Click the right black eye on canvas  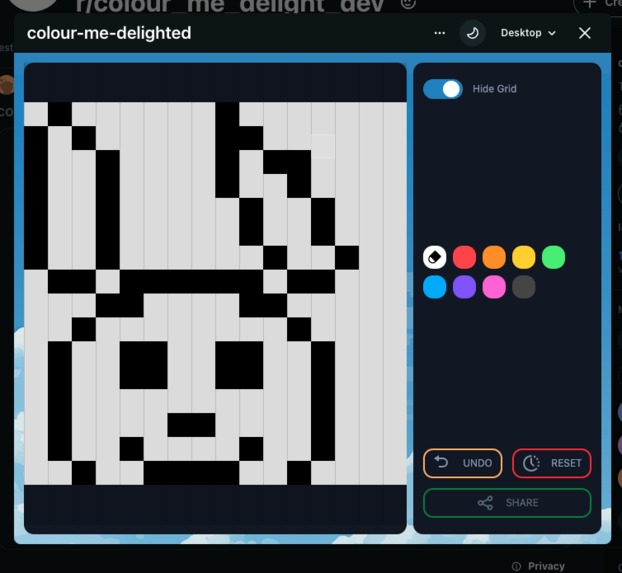pos(239,365)
